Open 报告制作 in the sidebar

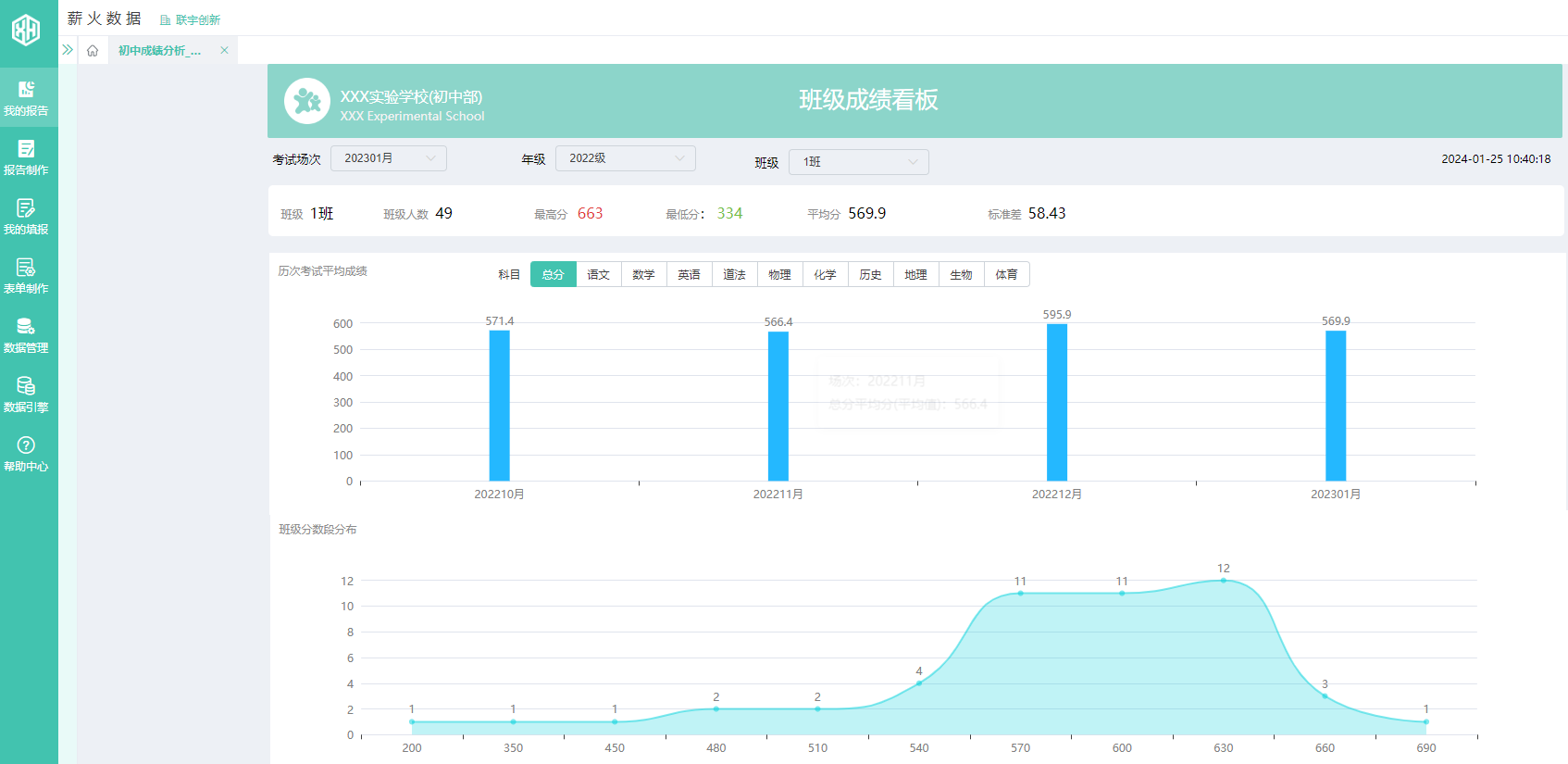[x=26, y=157]
